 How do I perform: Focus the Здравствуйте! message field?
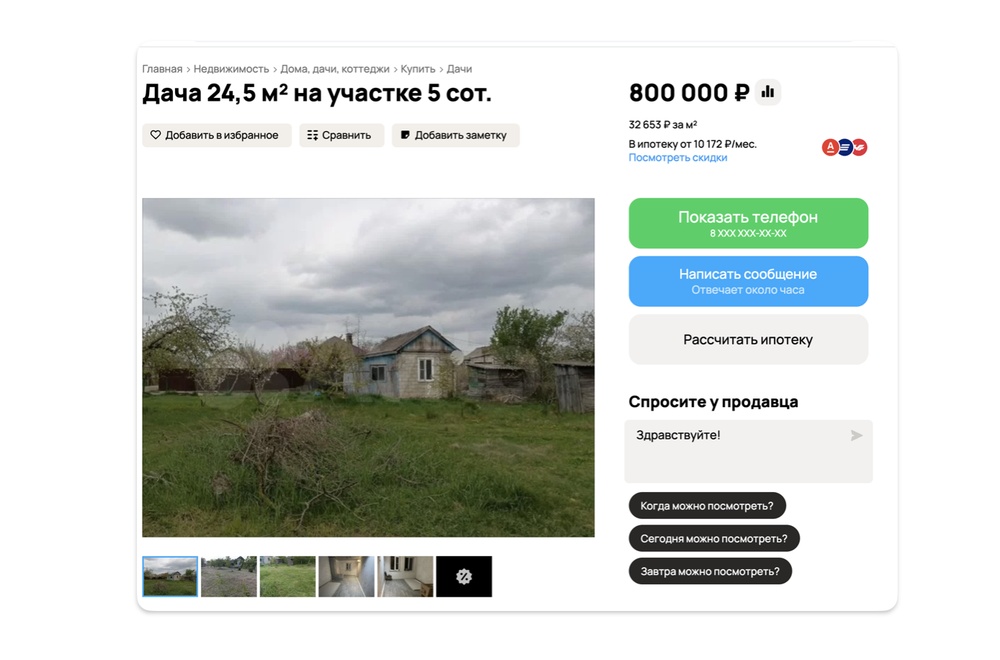coord(748,451)
